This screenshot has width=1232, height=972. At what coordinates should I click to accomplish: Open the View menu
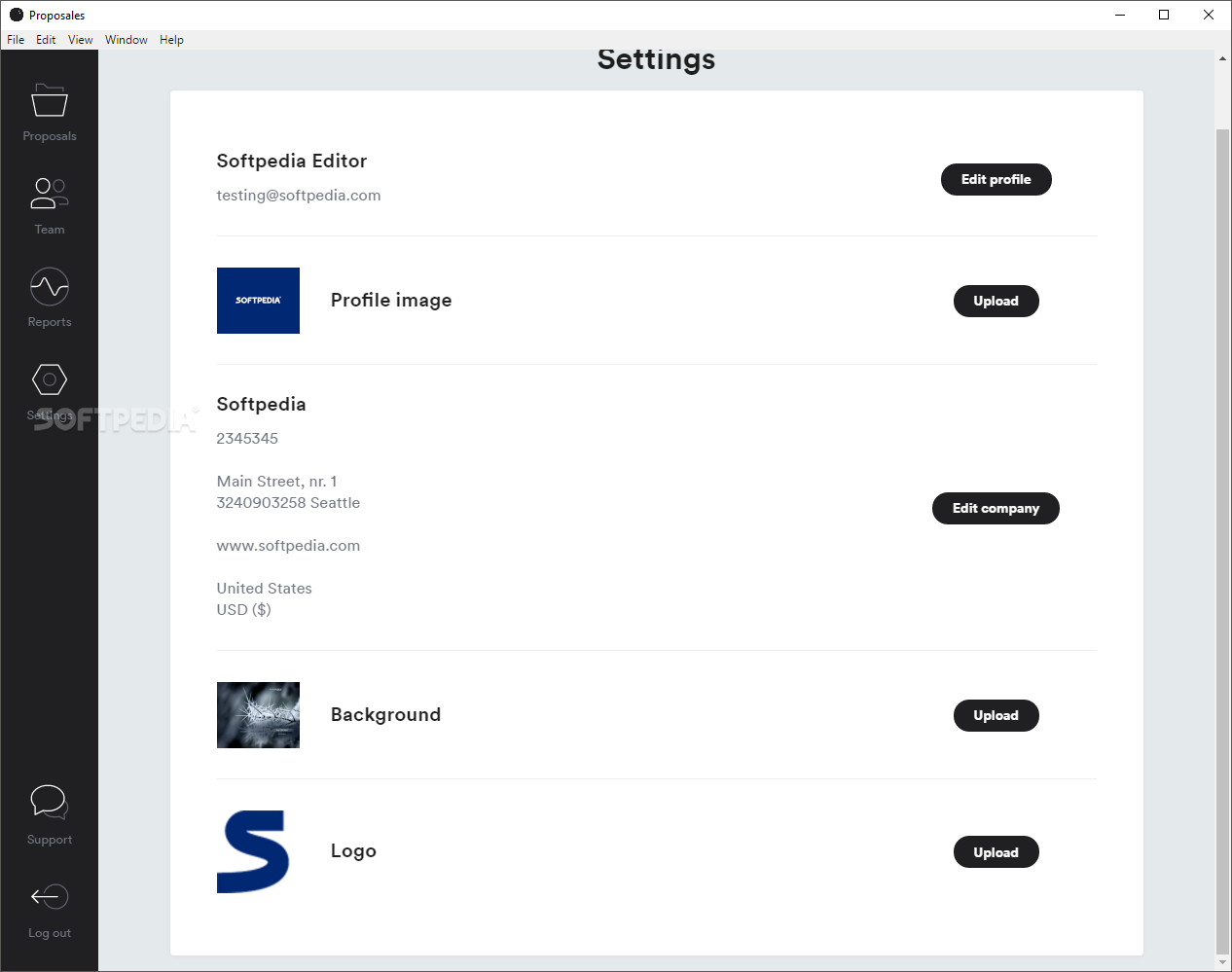tap(81, 40)
